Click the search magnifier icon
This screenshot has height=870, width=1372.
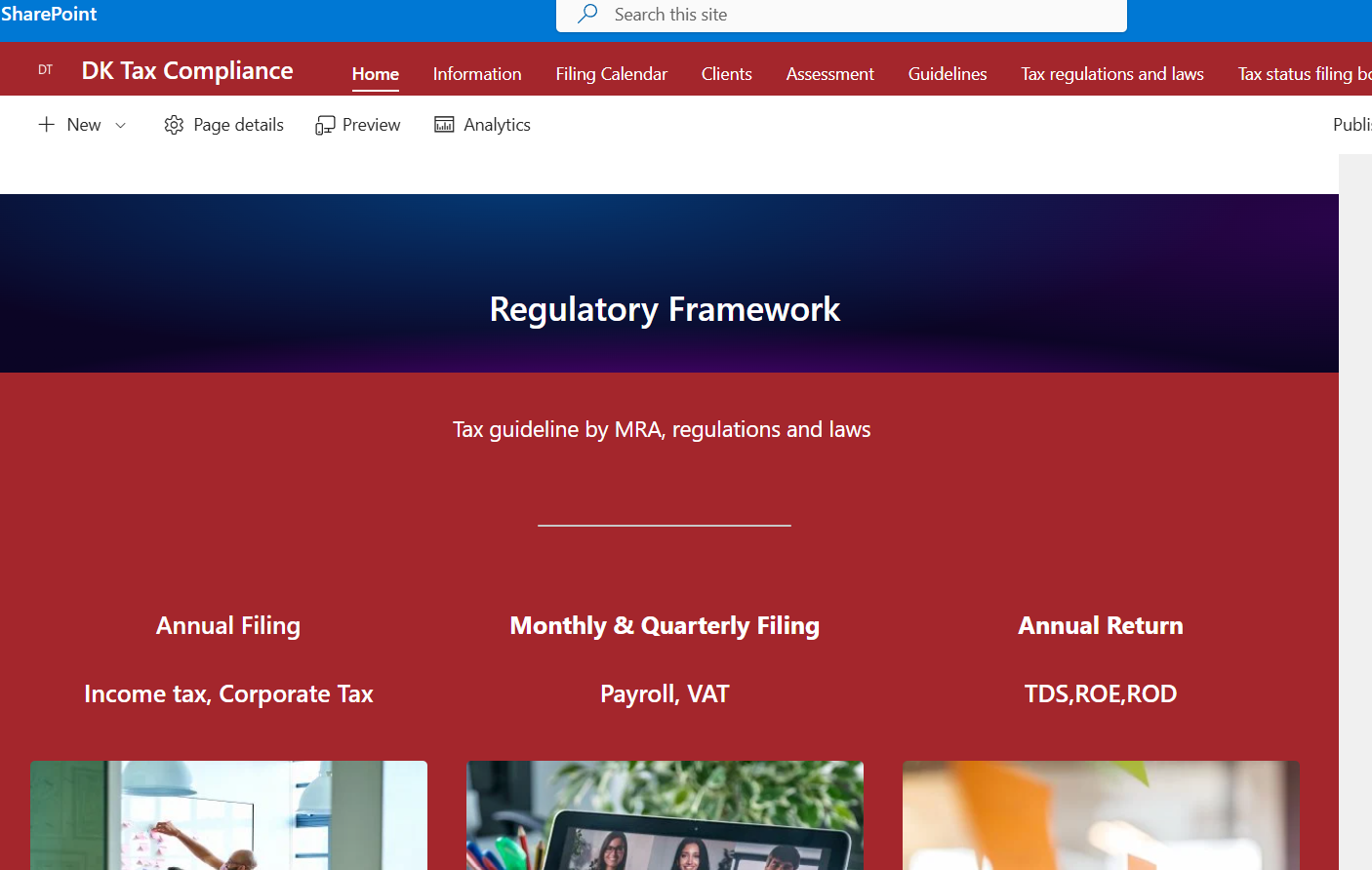point(587,14)
